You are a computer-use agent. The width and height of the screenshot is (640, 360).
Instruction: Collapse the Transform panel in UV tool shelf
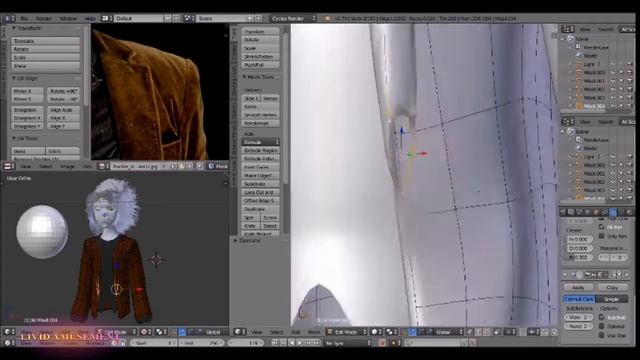14,28
